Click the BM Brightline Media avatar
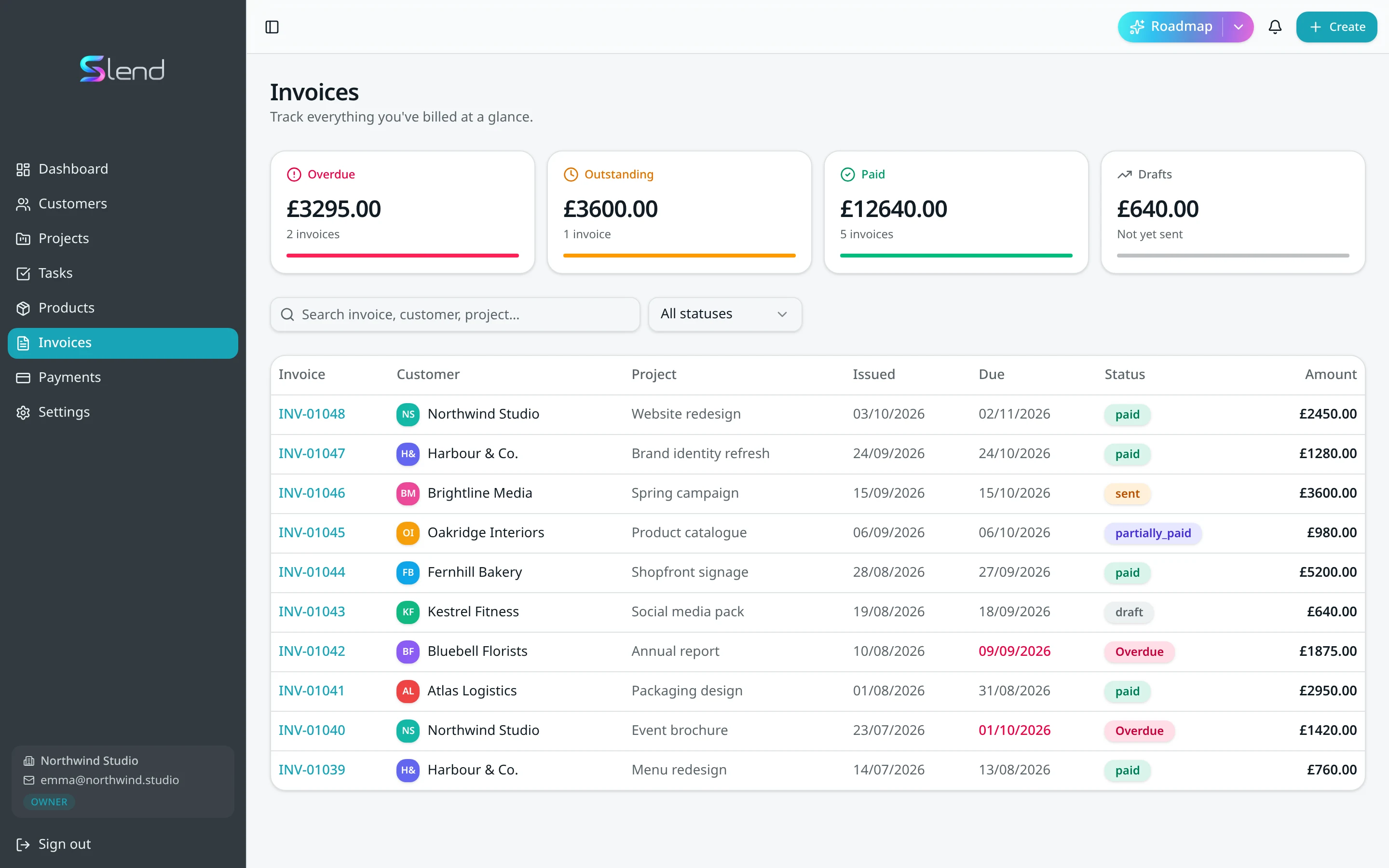 (408, 494)
